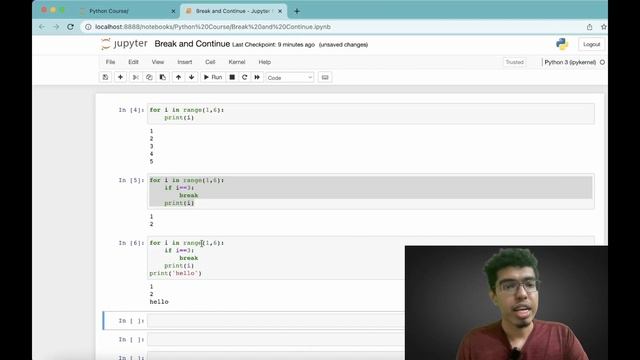The image size is (640, 360).
Task: Open the Insert menu
Action: (x=184, y=62)
